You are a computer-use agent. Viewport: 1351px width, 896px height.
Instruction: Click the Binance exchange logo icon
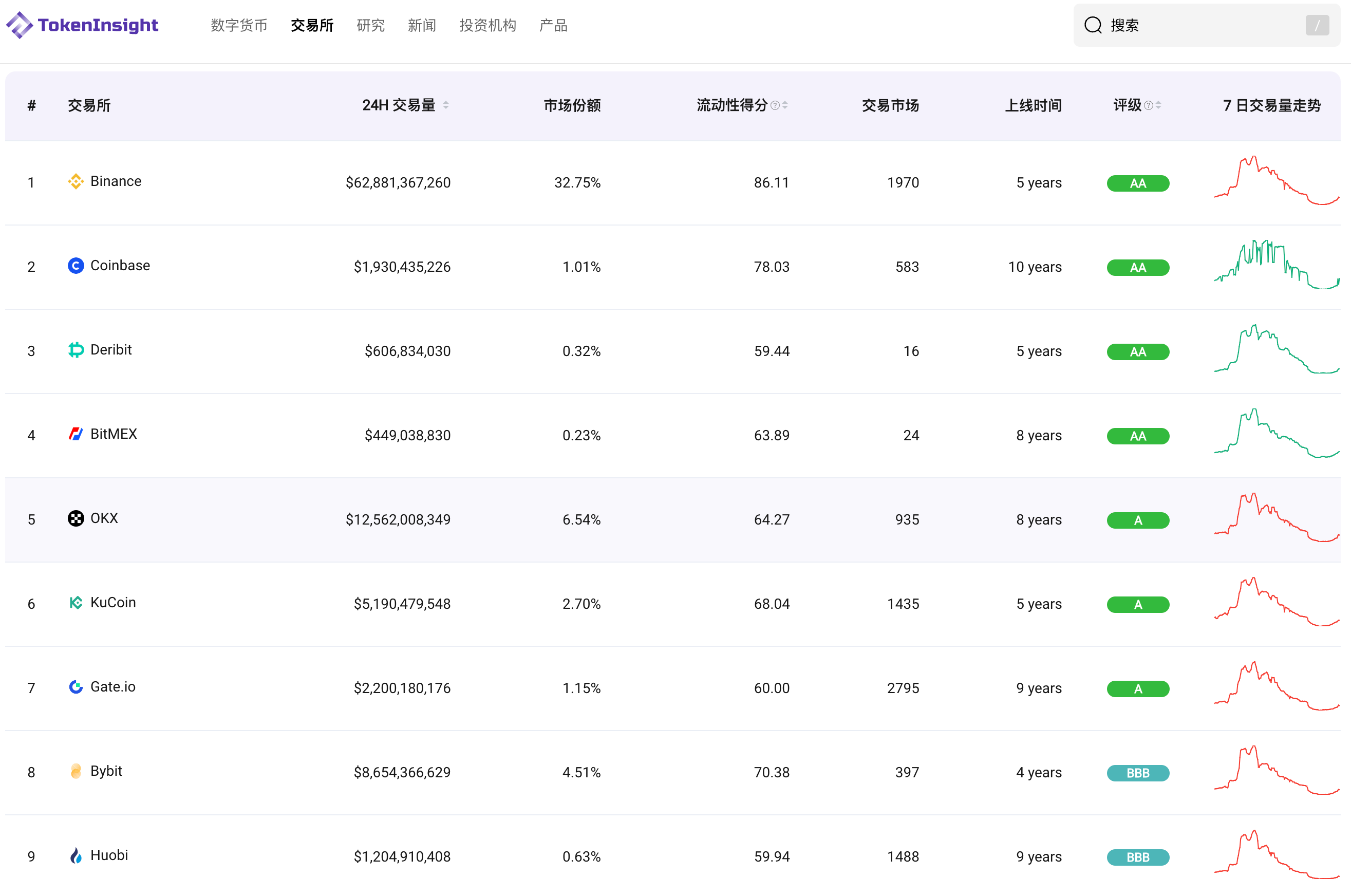pyautogui.click(x=76, y=182)
